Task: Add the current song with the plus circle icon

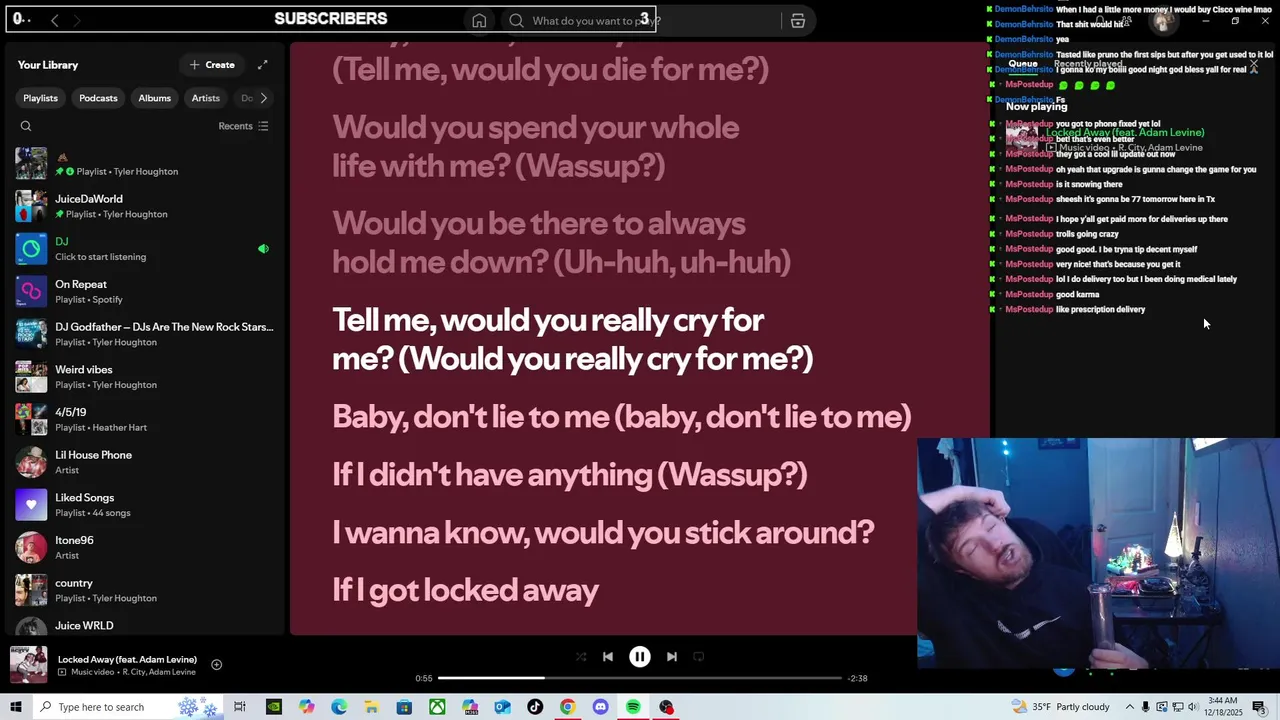Action: (216, 665)
